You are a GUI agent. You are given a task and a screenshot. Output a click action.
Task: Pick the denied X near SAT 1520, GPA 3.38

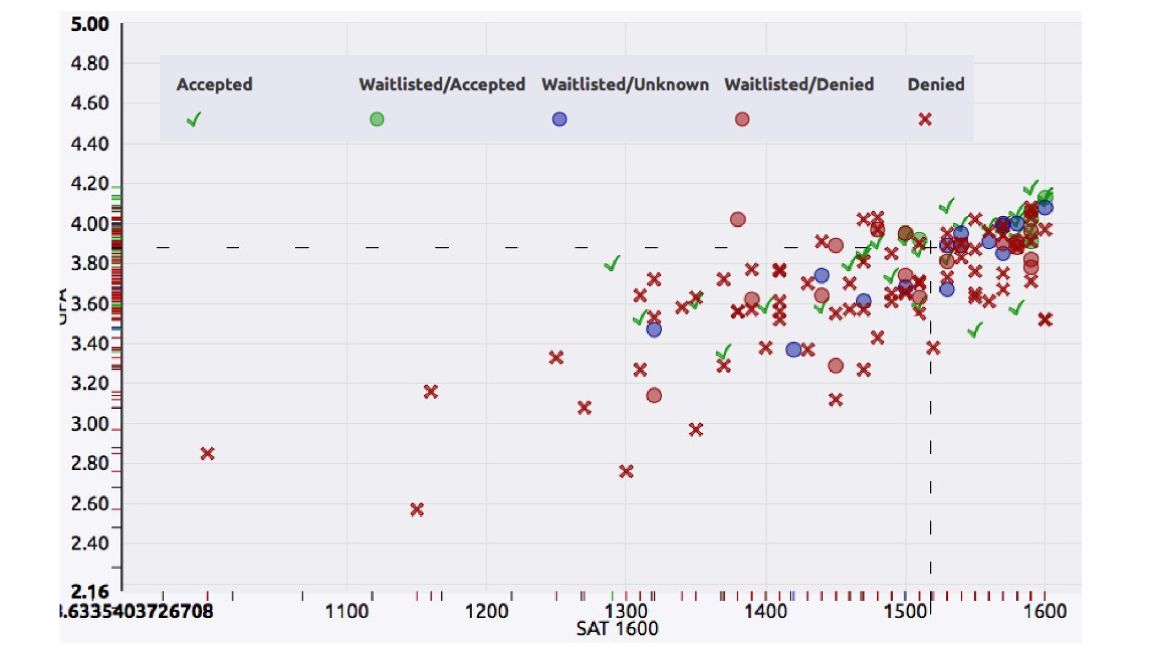[933, 348]
